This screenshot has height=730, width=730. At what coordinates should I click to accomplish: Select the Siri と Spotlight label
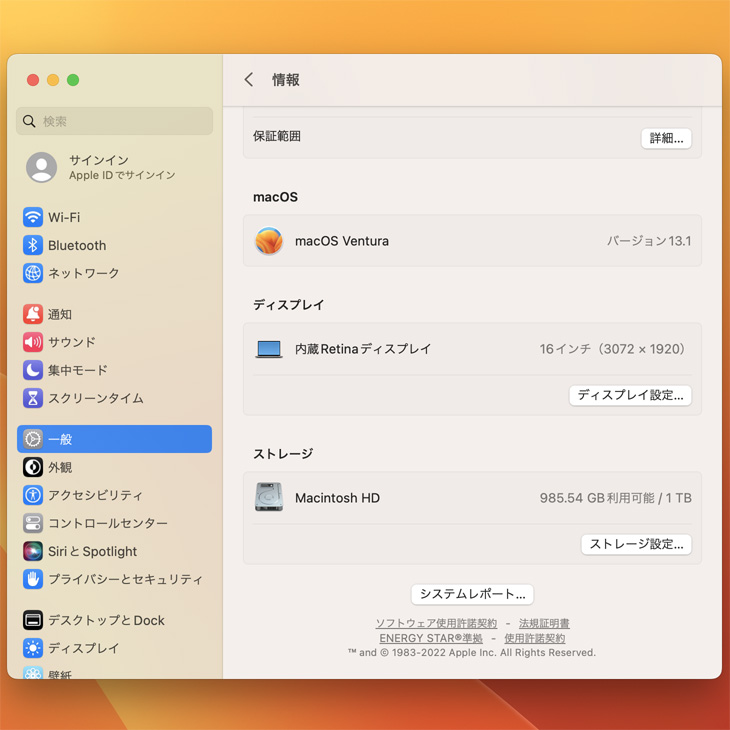pyautogui.click(x=93, y=551)
